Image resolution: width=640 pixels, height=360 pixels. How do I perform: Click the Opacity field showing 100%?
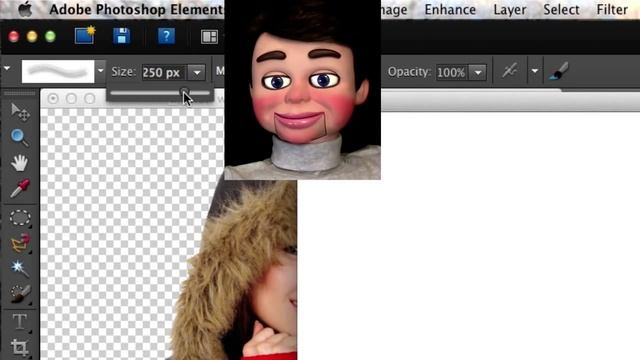pos(451,73)
